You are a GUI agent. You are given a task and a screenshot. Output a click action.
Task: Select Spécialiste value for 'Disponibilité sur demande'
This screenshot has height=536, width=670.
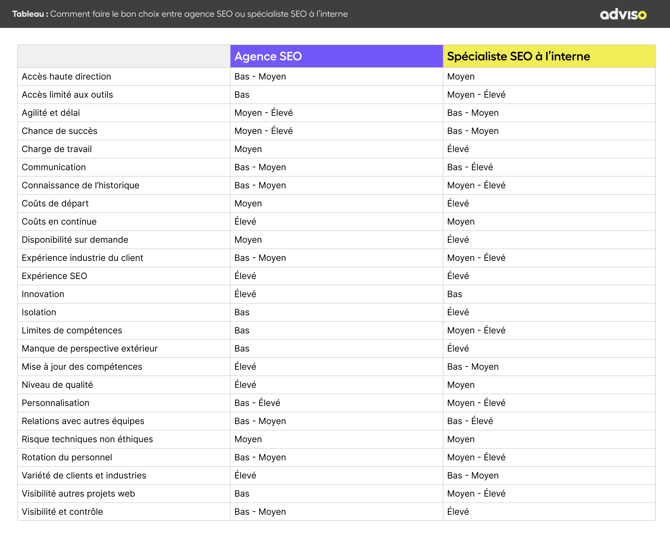pos(458,240)
